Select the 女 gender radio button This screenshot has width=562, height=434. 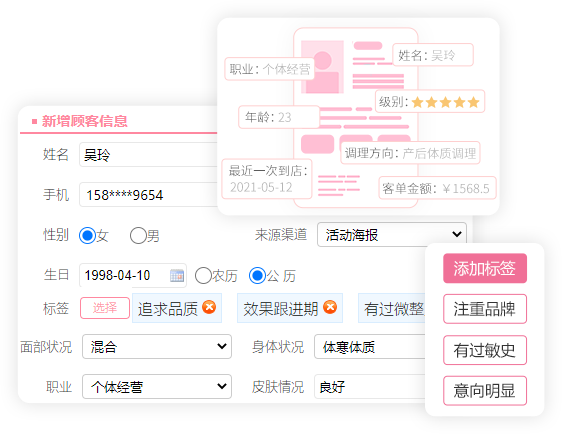(87, 235)
